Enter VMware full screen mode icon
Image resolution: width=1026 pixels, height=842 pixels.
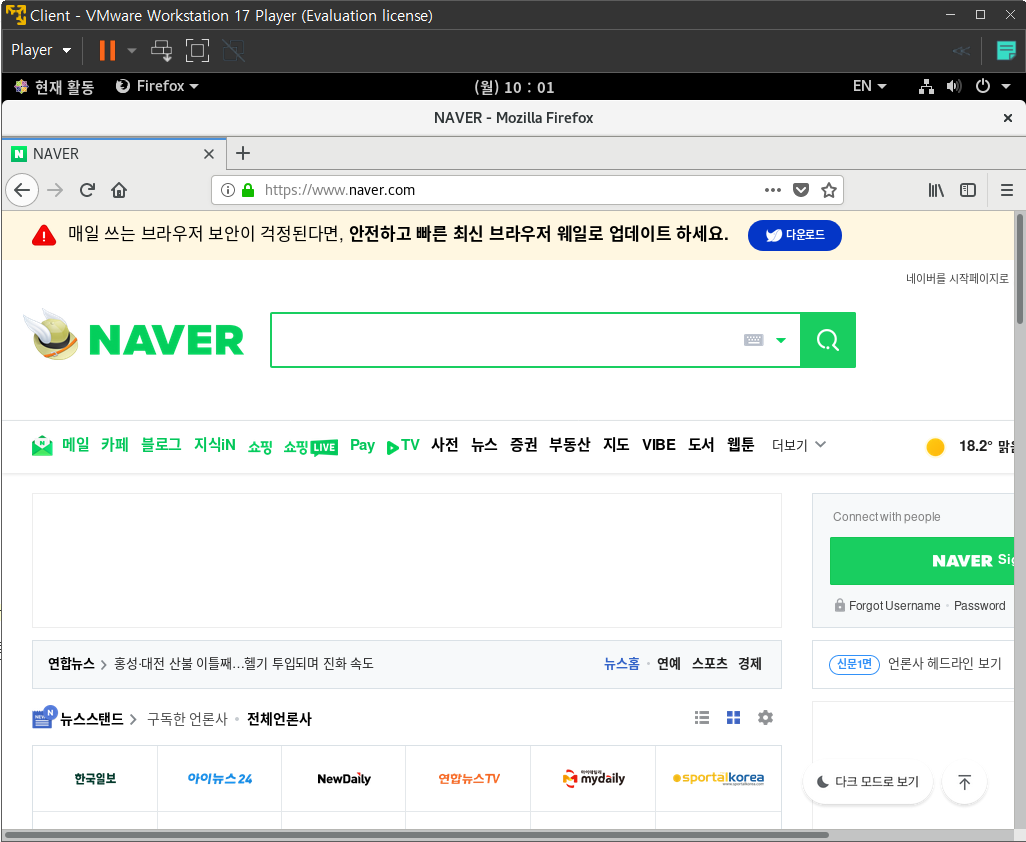point(198,50)
